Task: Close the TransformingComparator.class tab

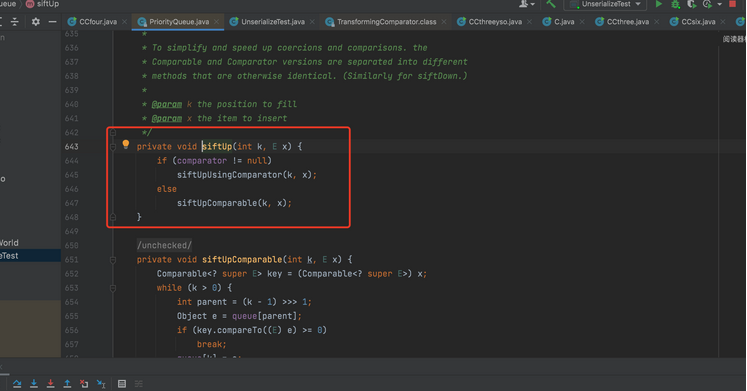Action: tap(444, 22)
